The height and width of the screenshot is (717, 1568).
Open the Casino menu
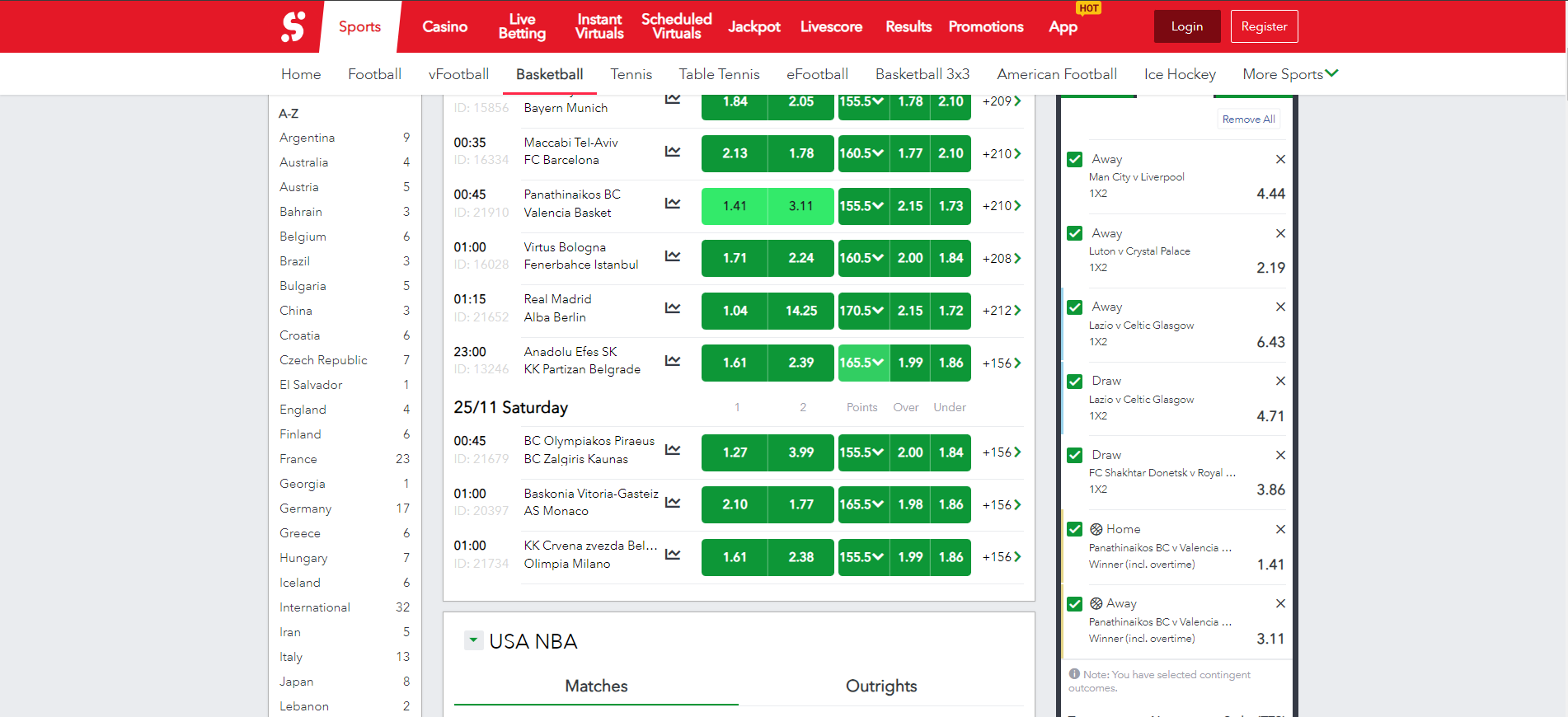(x=445, y=26)
